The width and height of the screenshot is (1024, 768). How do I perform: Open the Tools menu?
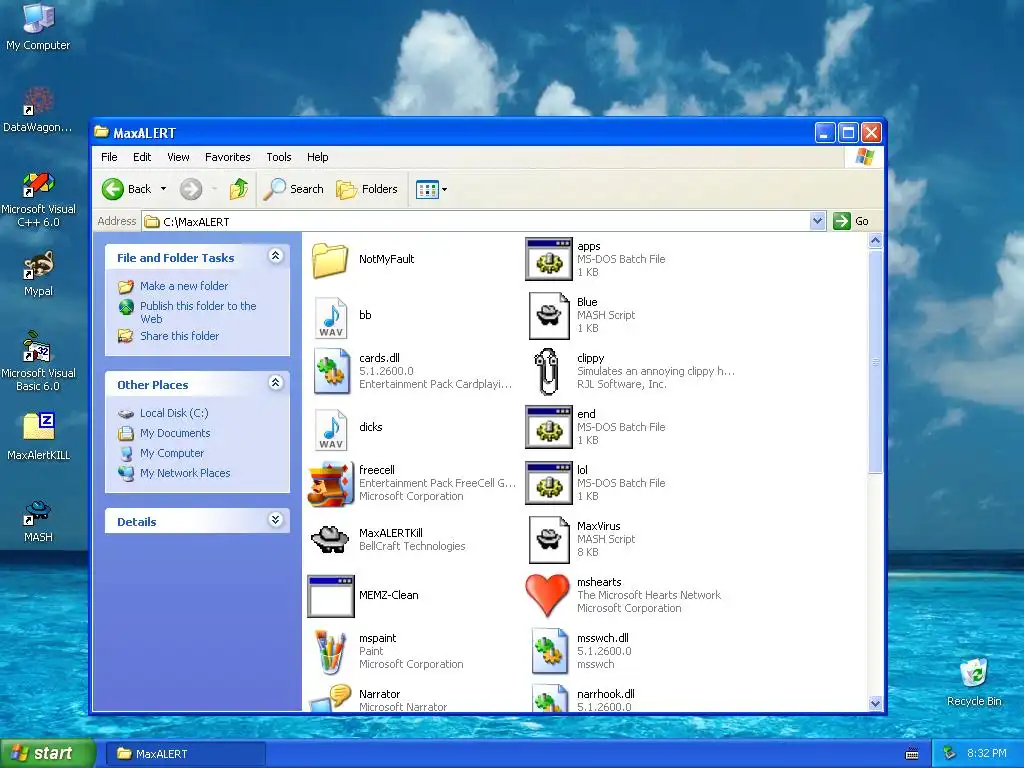[279, 157]
